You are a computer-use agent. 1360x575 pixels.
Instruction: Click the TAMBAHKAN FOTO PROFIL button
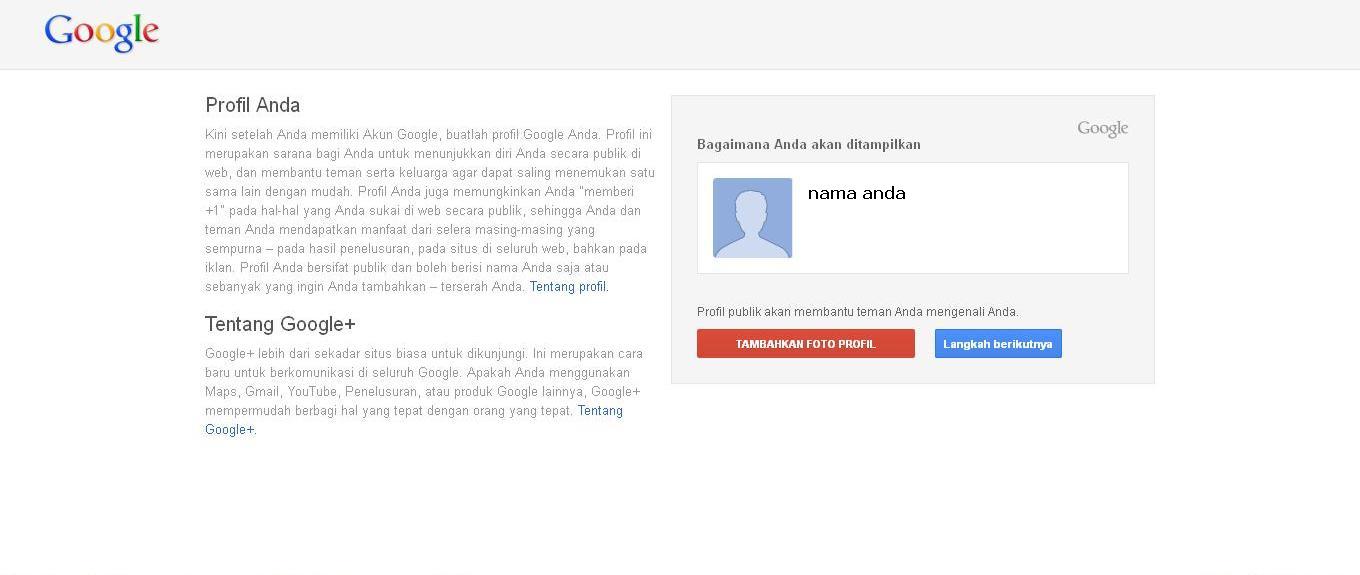coord(806,344)
